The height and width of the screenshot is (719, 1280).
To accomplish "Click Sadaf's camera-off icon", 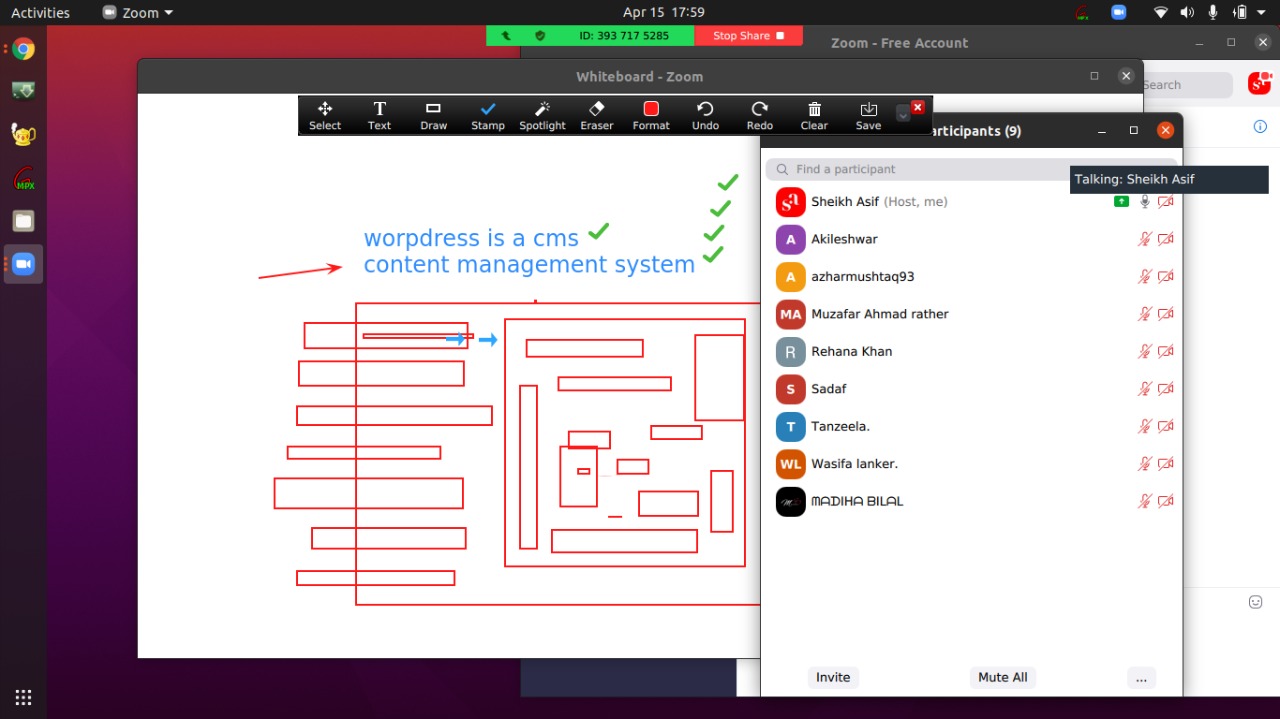I will (1165, 389).
